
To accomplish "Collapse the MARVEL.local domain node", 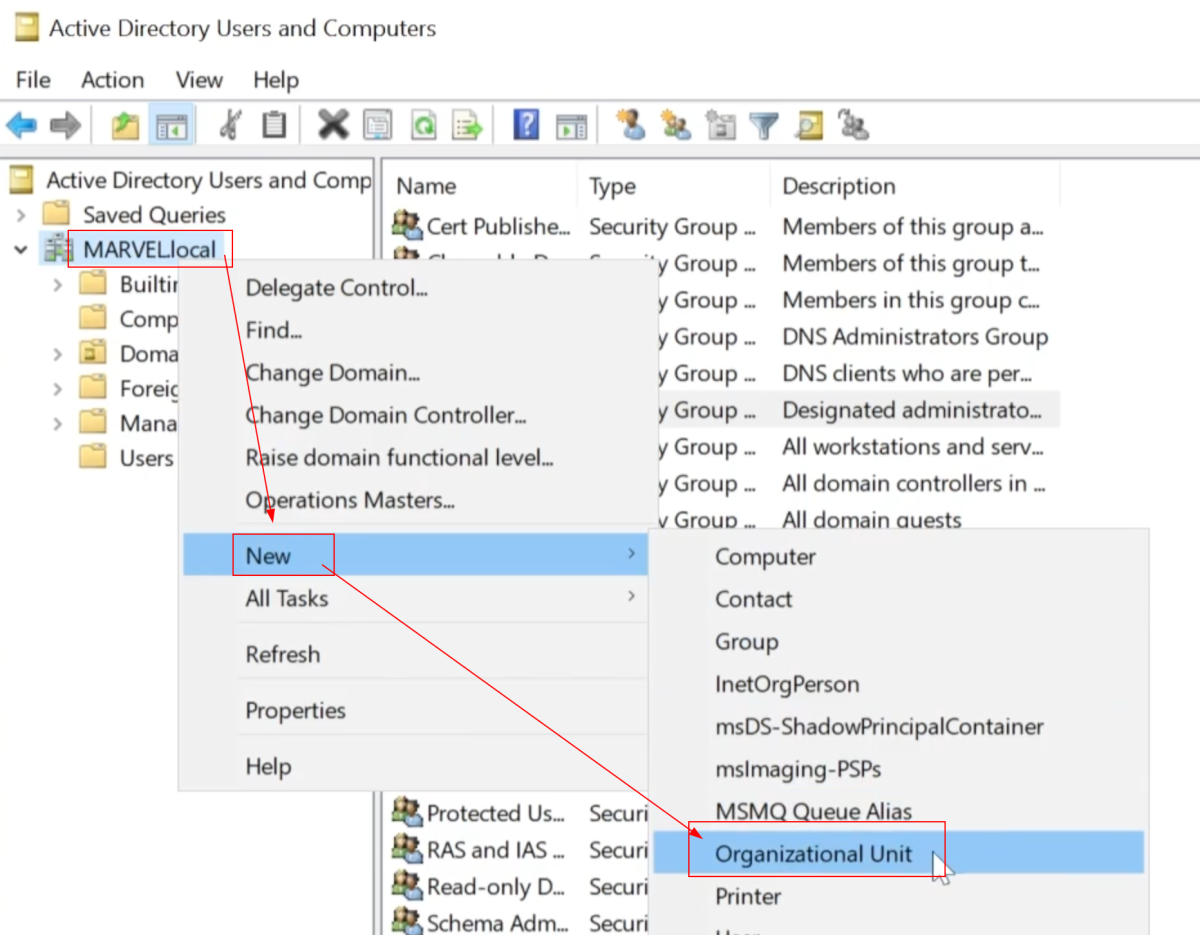I will click(21, 250).
